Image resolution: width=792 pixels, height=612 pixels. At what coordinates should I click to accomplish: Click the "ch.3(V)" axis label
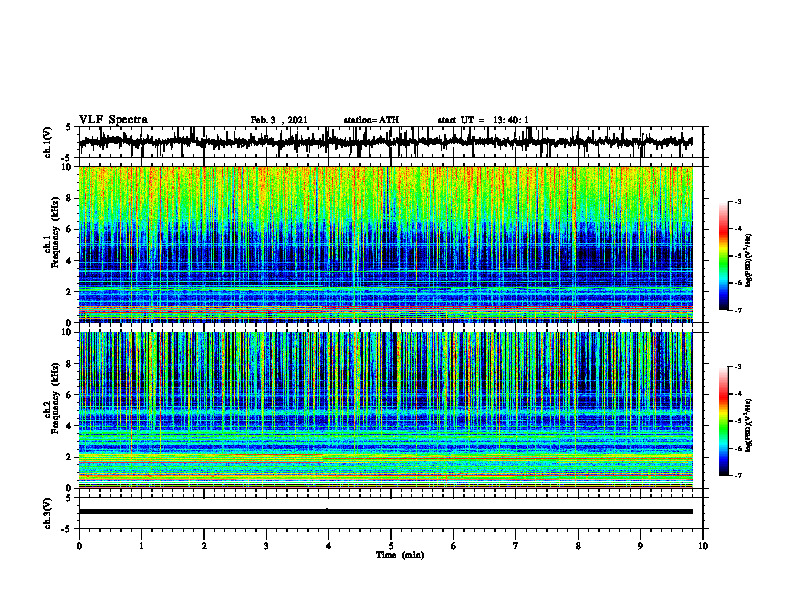[x=47, y=513]
